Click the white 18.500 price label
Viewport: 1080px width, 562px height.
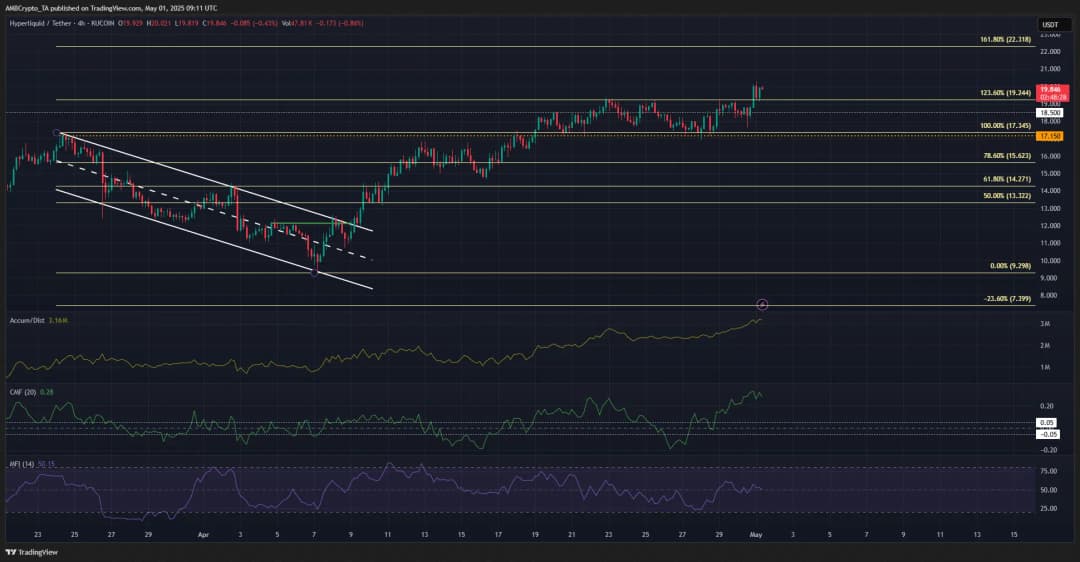[x=1049, y=113]
